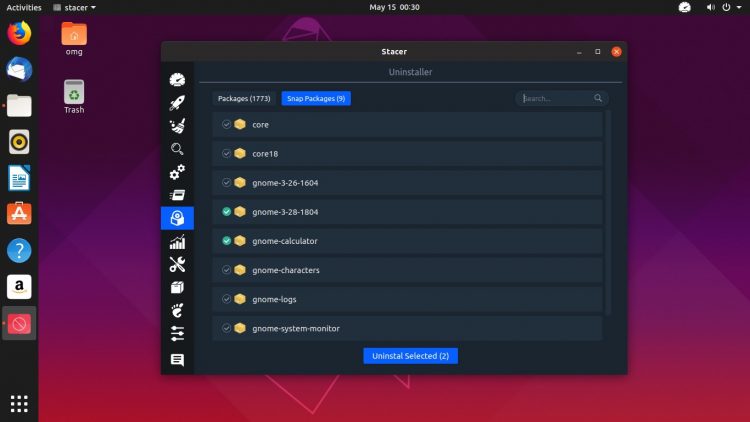The height and width of the screenshot is (422, 750).
Task: Open Thunderbird mail from the dock
Action: (x=19, y=69)
